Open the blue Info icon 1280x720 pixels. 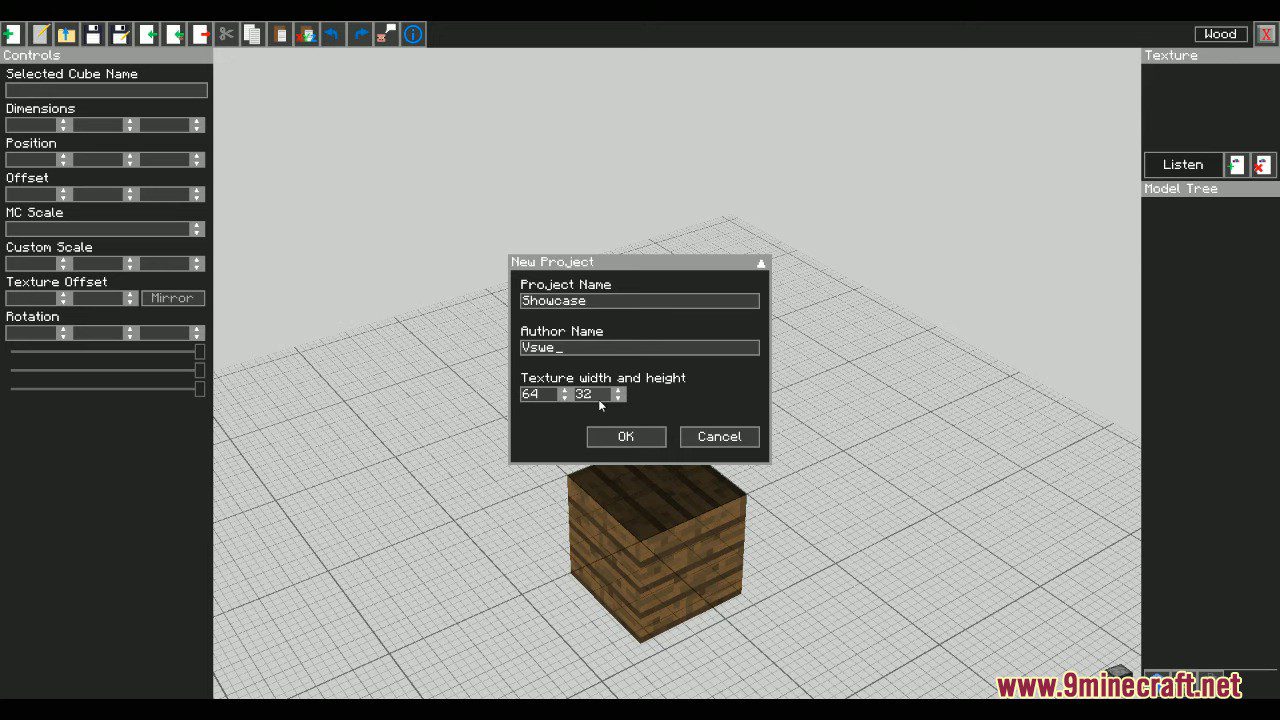pos(413,35)
